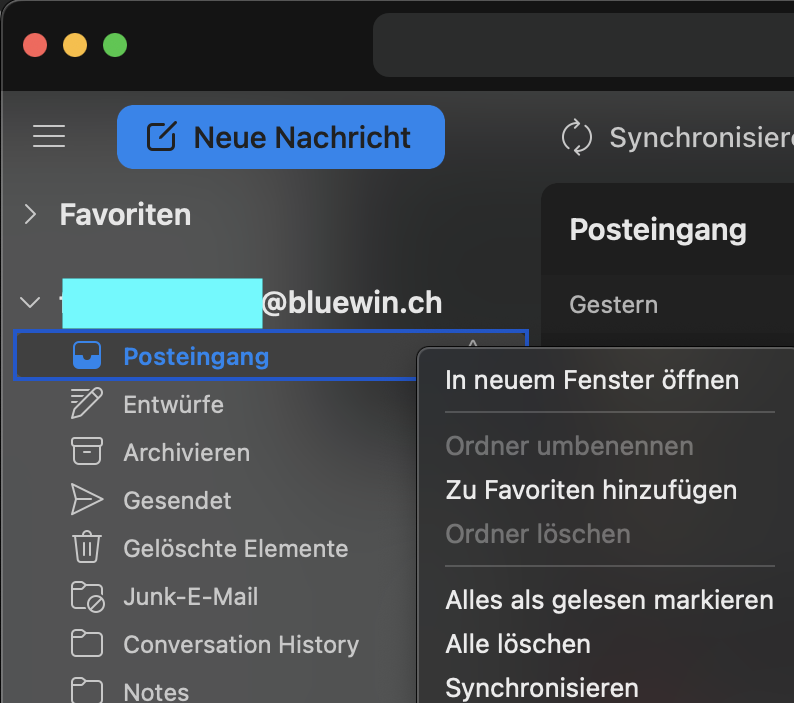
Task: Toggle the hamburger sidebar menu icon
Action: [49, 136]
